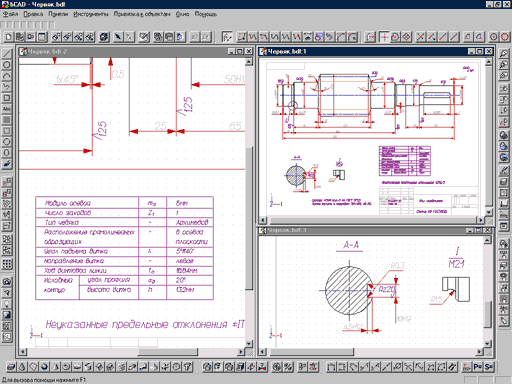Toggle the crosshair snap mode button
The width and height of the screenshot is (512, 384).
(x=384, y=37)
